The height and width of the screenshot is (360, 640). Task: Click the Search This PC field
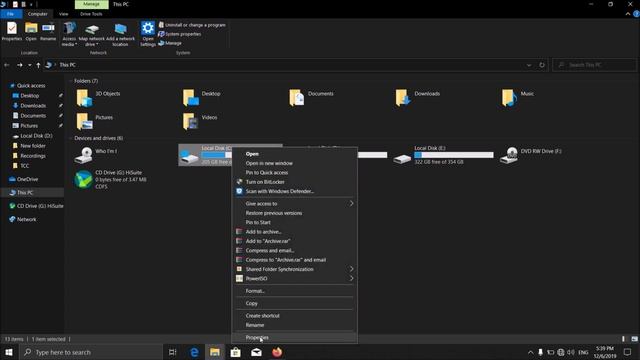pos(594,65)
